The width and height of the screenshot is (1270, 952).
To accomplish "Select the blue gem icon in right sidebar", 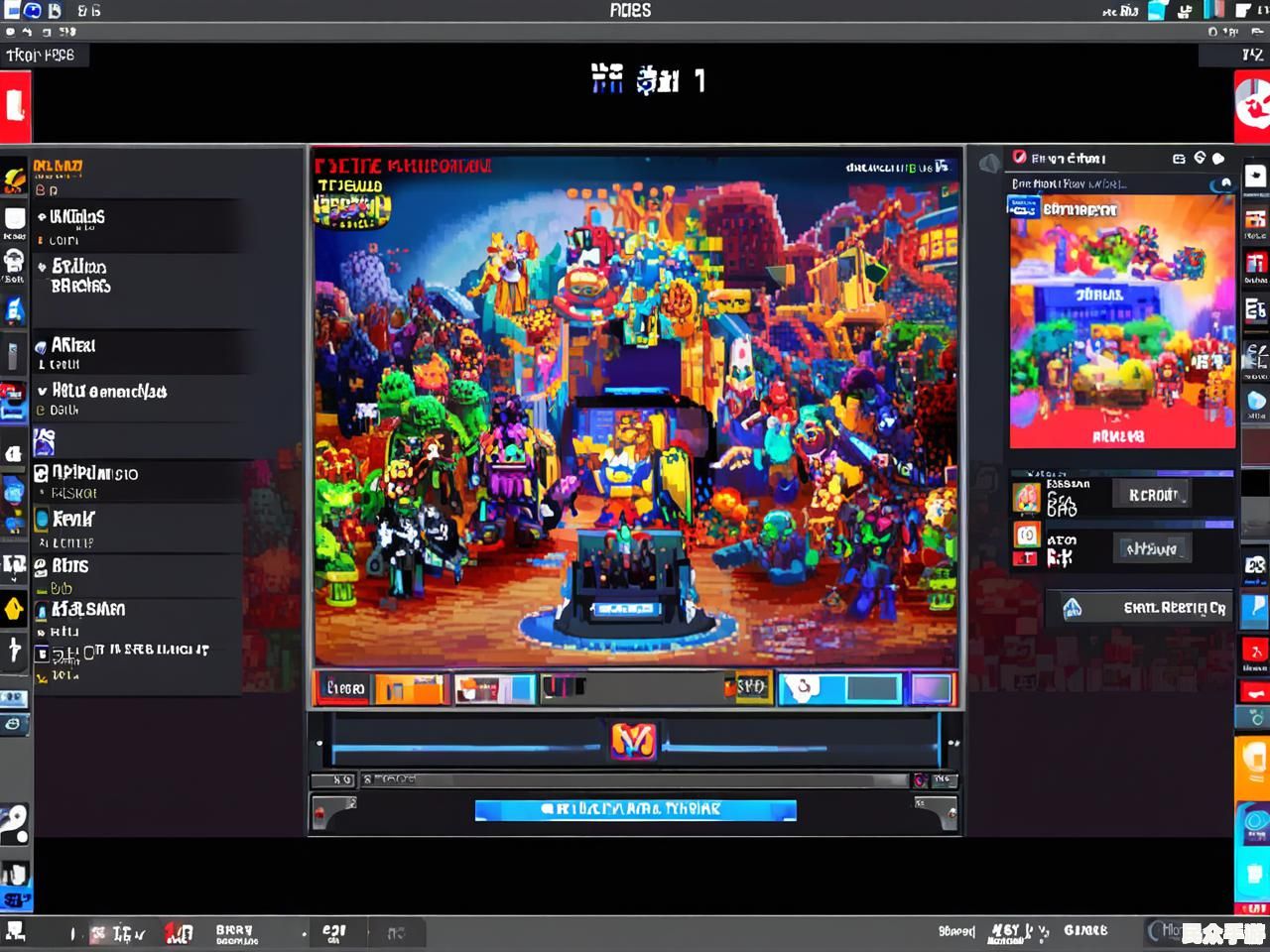I will pyautogui.click(x=1255, y=401).
